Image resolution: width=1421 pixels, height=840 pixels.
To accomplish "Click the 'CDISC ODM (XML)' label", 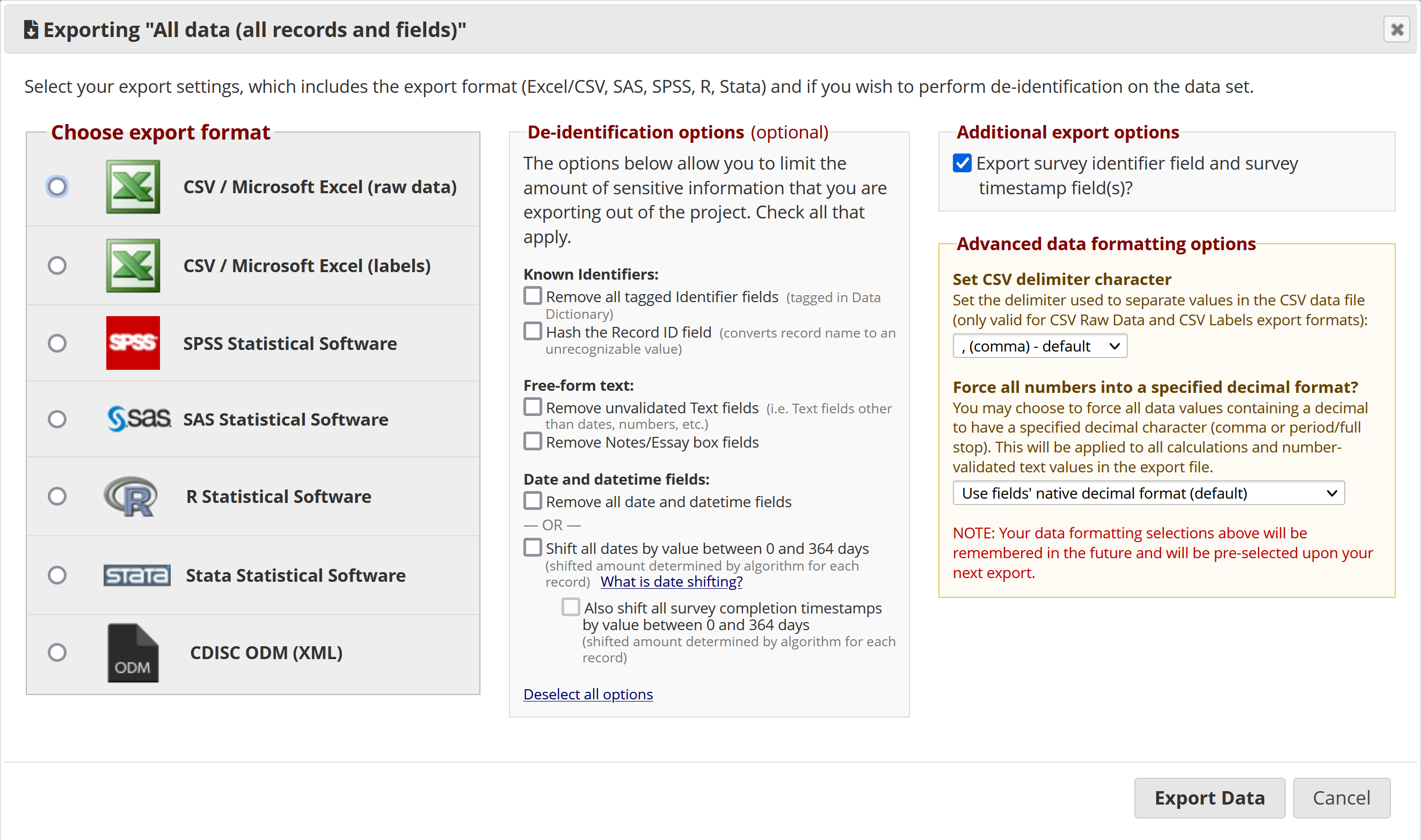I will pyautogui.click(x=267, y=653).
